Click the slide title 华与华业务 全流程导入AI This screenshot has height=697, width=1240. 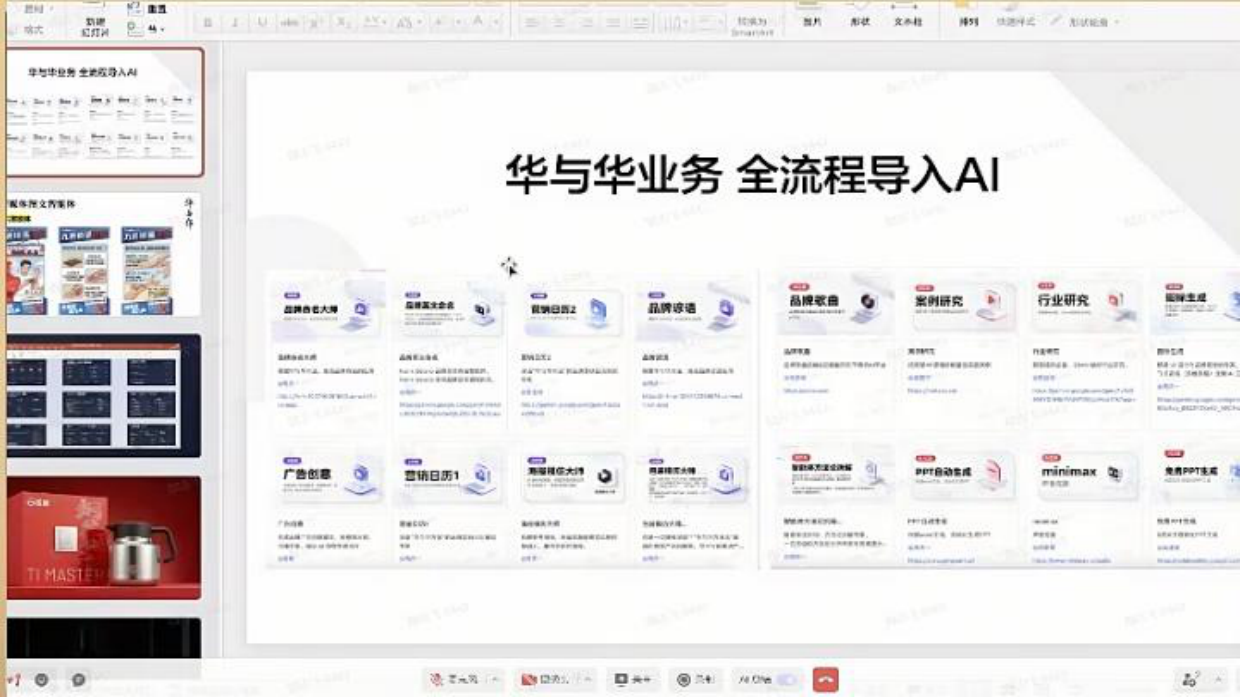tap(752, 175)
